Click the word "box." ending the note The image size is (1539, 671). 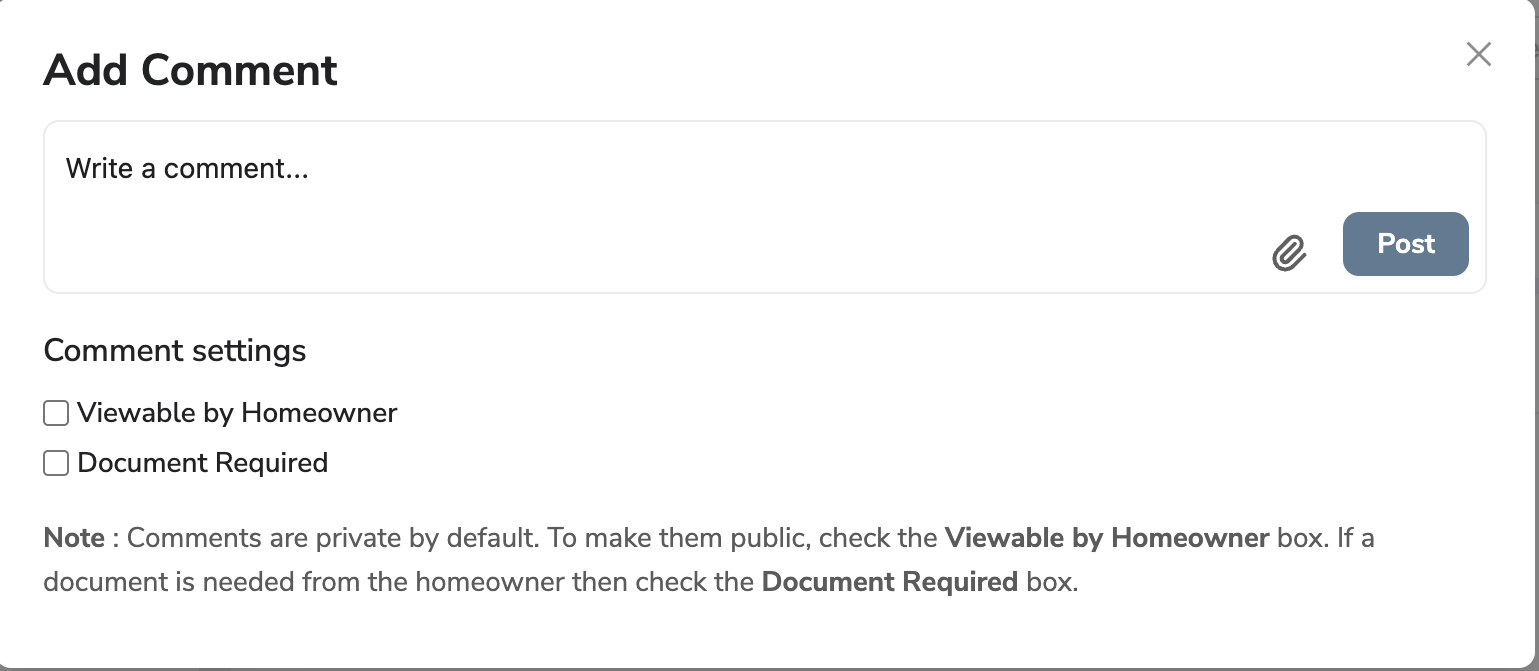1052,582
